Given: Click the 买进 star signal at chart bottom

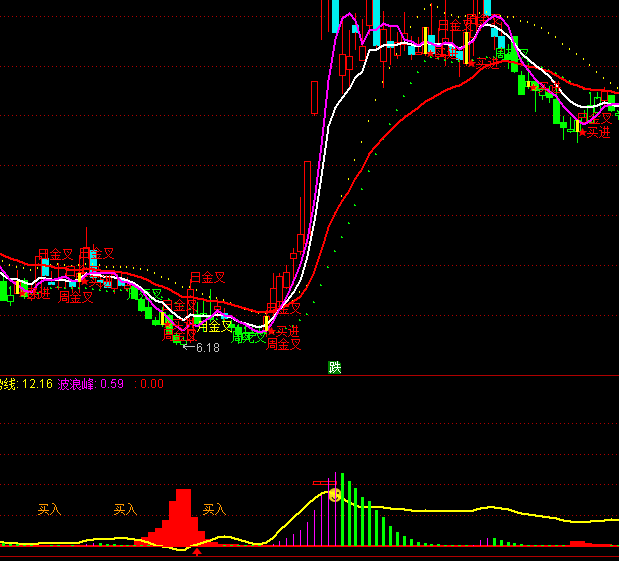Looking at the screenshot, I should [x=286, y=331].
